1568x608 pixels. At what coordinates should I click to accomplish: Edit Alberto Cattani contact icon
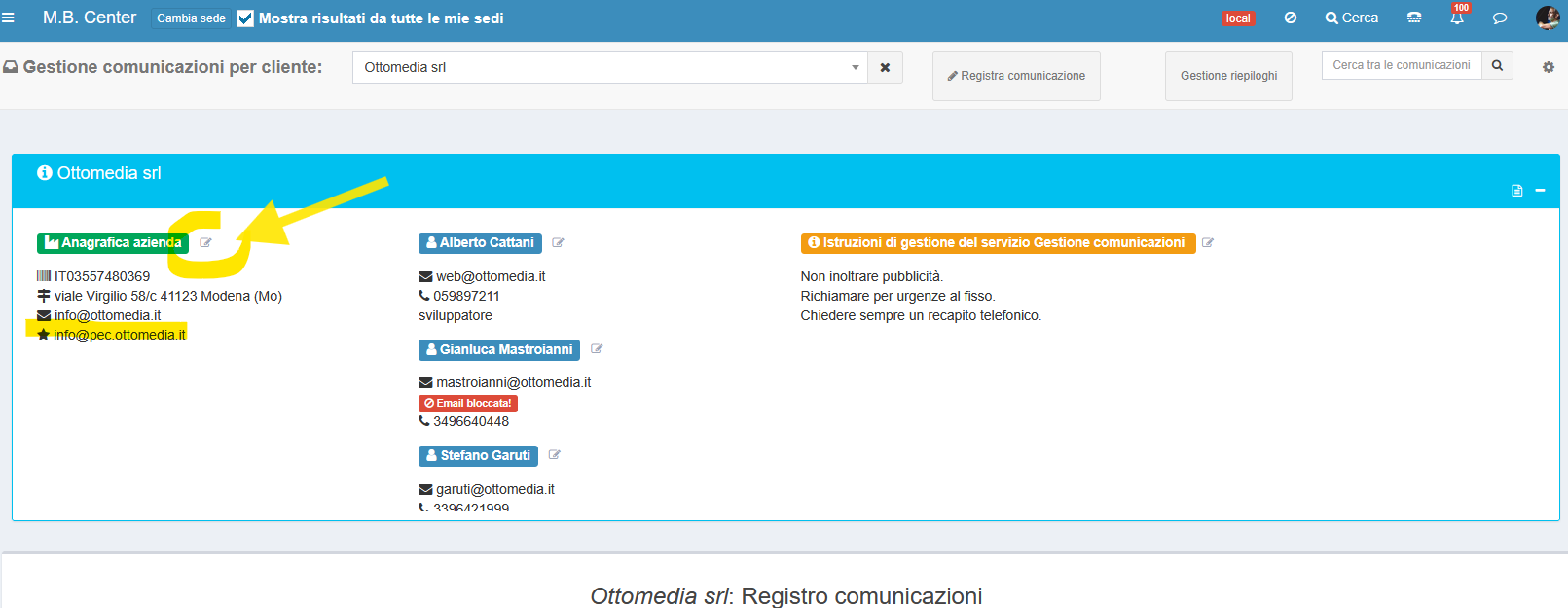coord(558,243)
